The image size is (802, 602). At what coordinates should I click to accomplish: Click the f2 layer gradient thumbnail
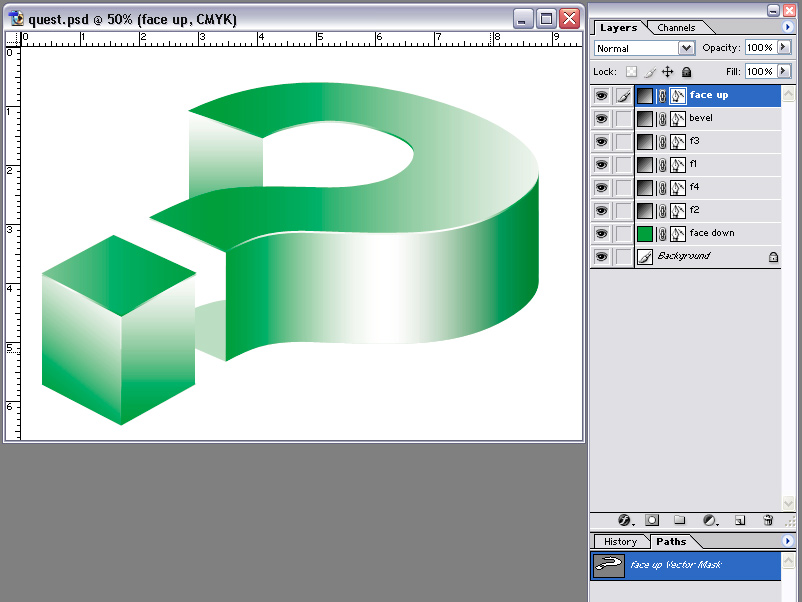pyautogui.click(x=644, y=211)
